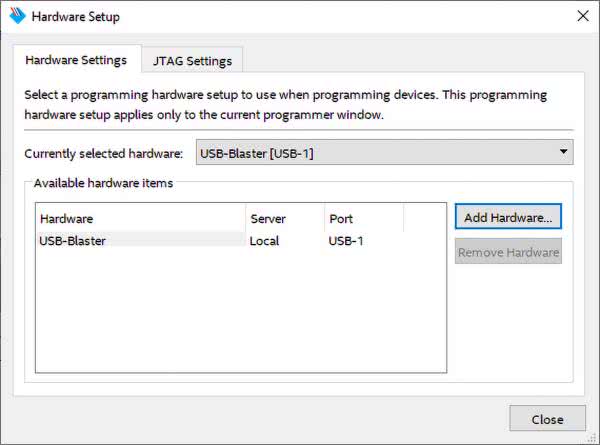Click the Quartus icon in the title bar
The height and width of the screenshot is (445, 600).
tap(16, 16)
